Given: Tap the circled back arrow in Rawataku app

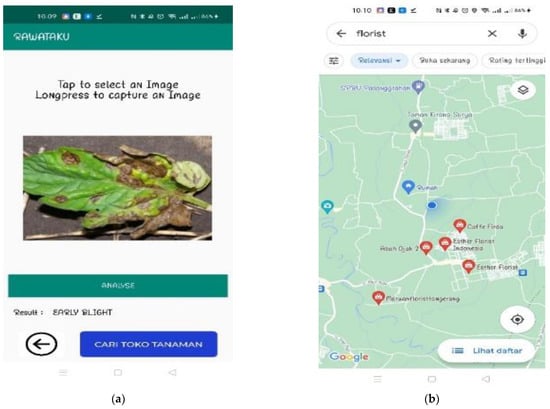Looking at the screenshot, I should click(x=41, y=344).
